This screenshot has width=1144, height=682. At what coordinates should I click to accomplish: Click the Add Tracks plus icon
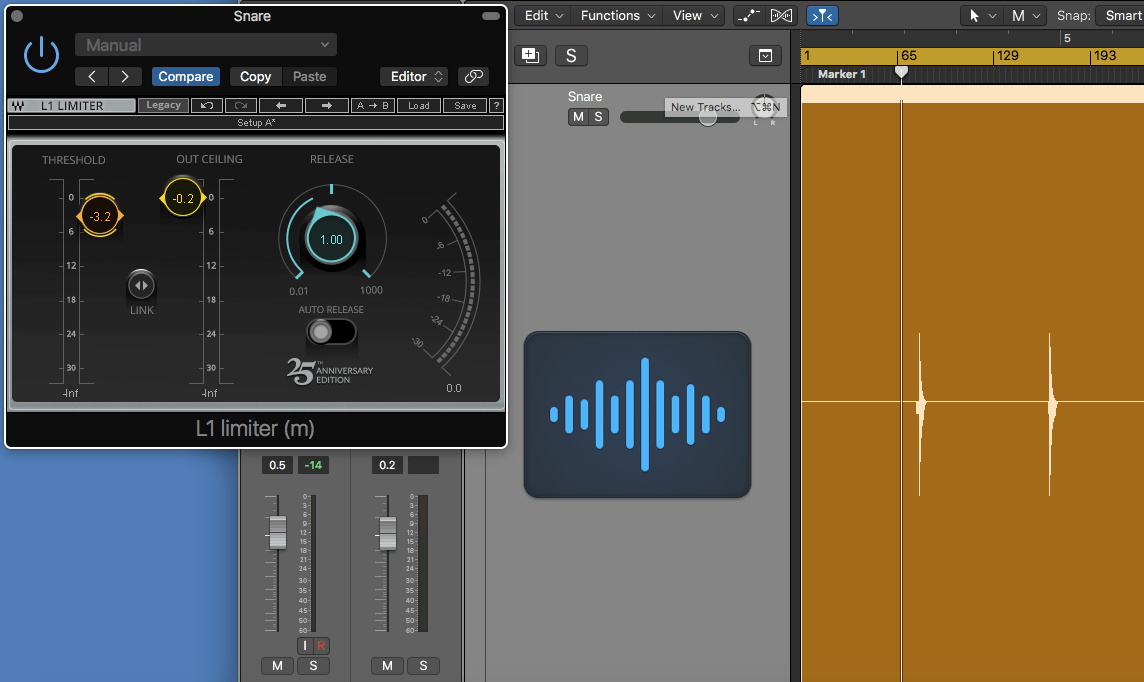click(530, 55)
